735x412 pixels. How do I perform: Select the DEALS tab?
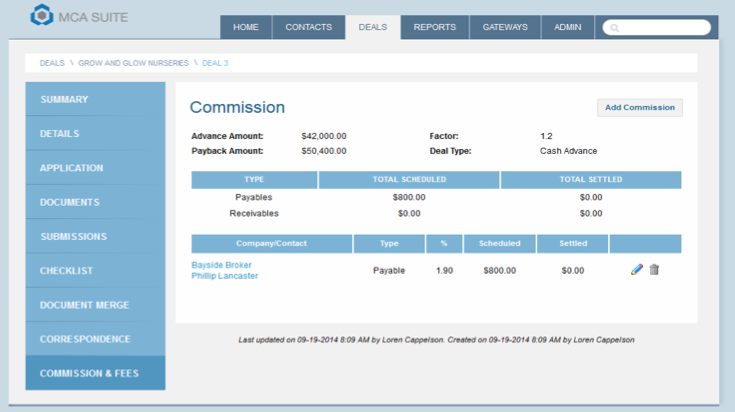(373, 27)
